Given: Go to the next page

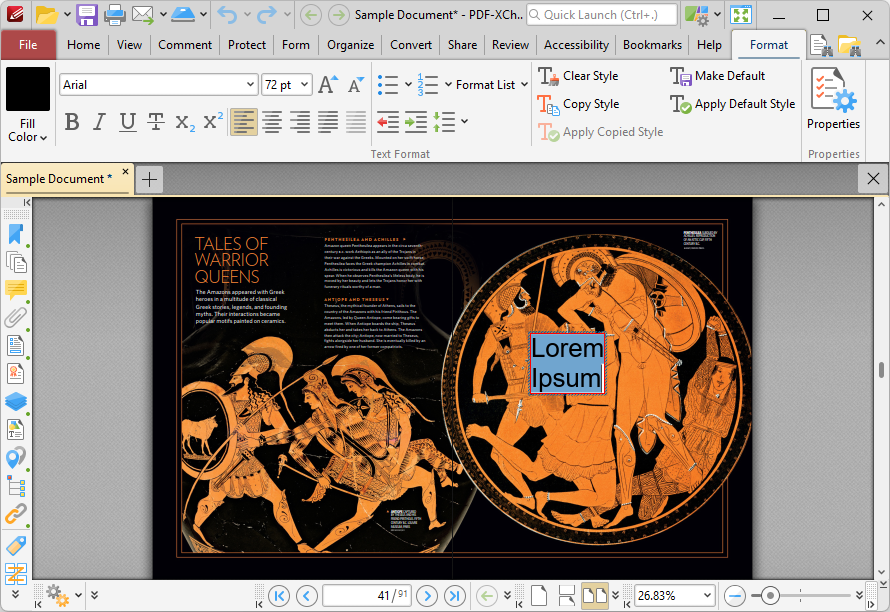Looking at the screenshot, I should (427, 596).
